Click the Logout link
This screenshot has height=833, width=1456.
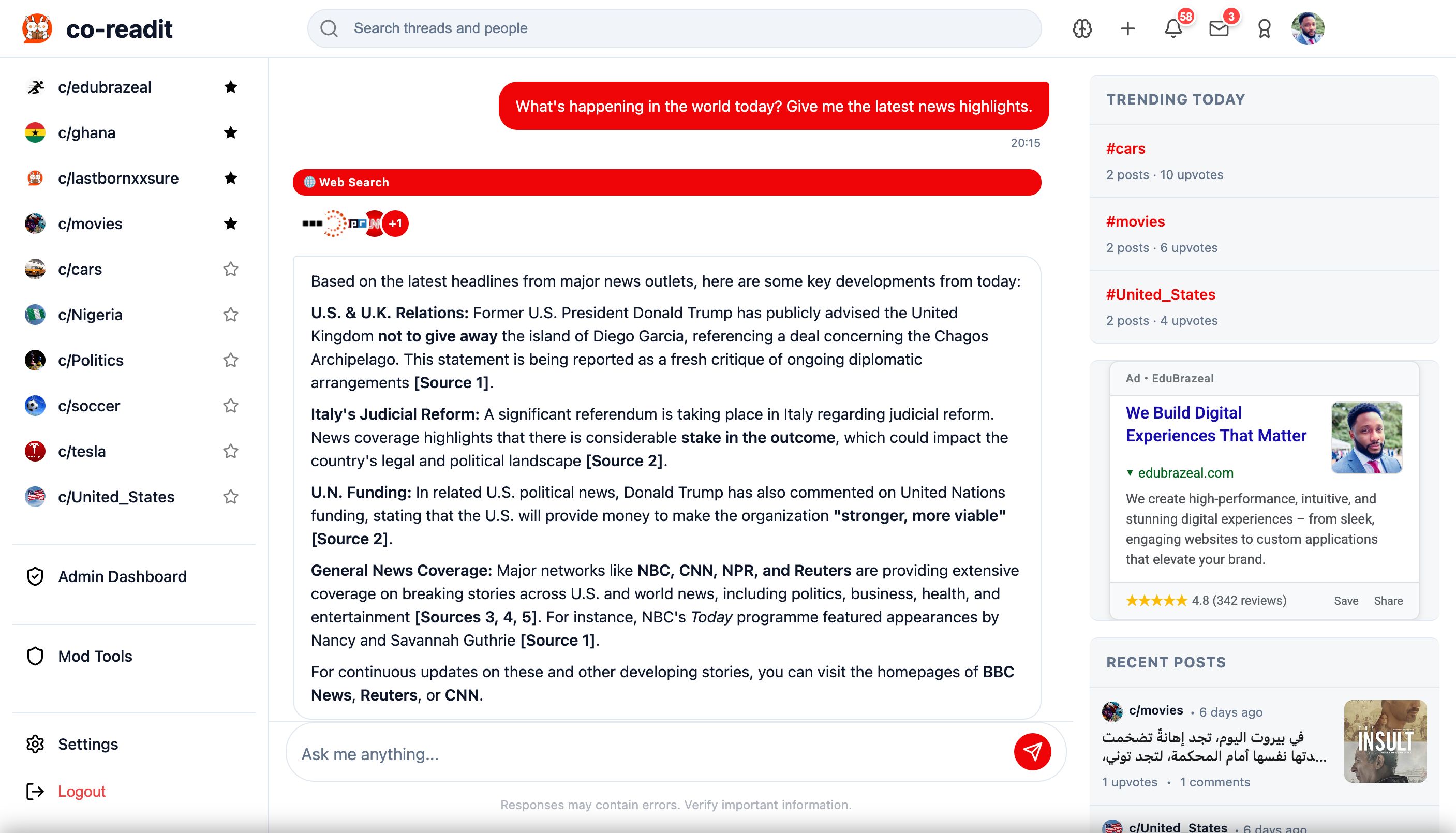(x=81, y=791)
